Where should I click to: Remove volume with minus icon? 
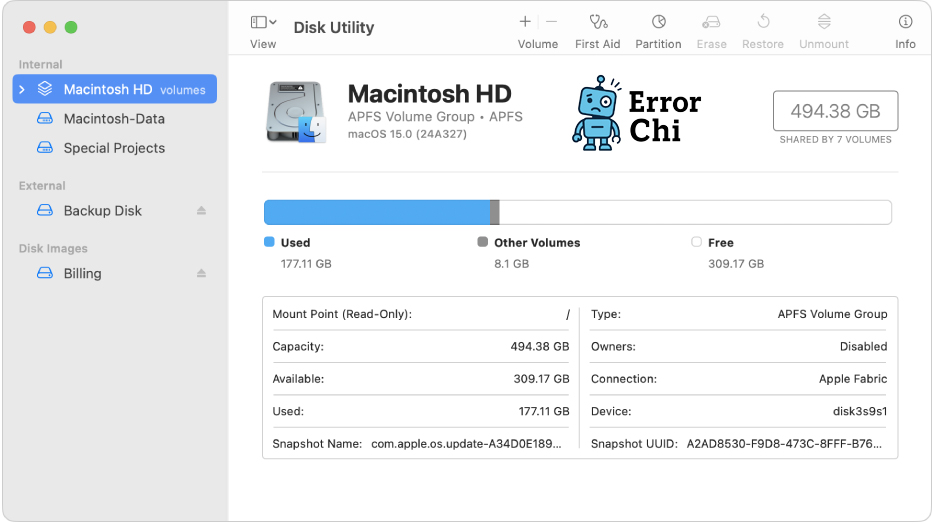tap(552, 22)
